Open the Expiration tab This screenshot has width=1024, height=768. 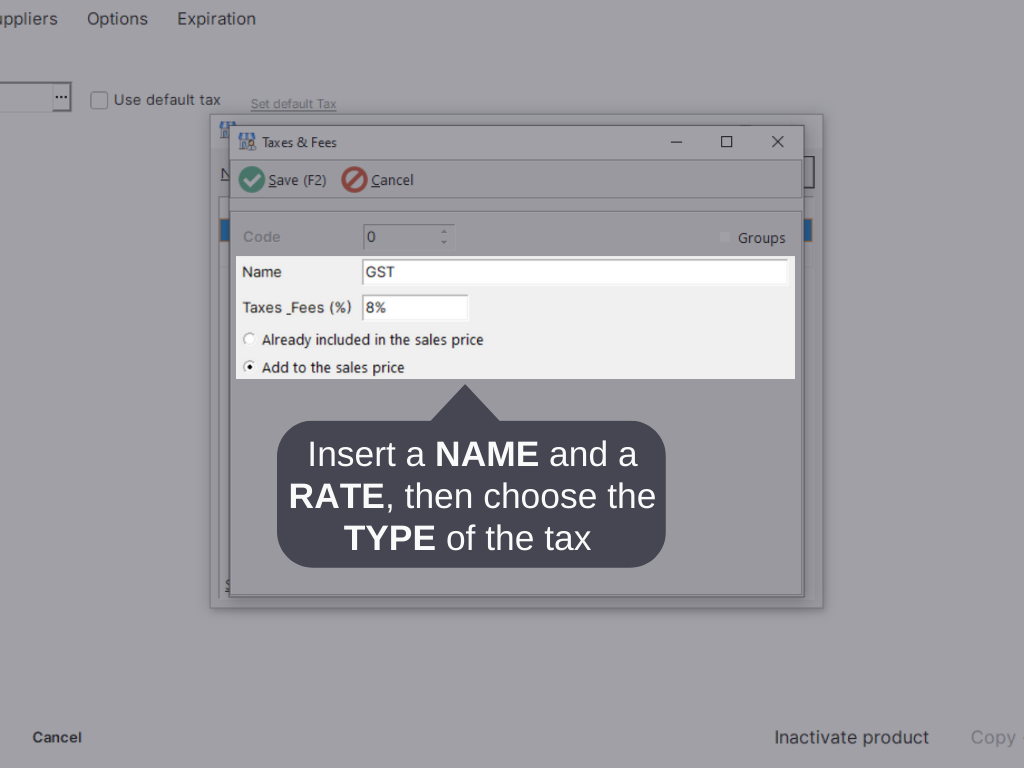click(216, 19)
